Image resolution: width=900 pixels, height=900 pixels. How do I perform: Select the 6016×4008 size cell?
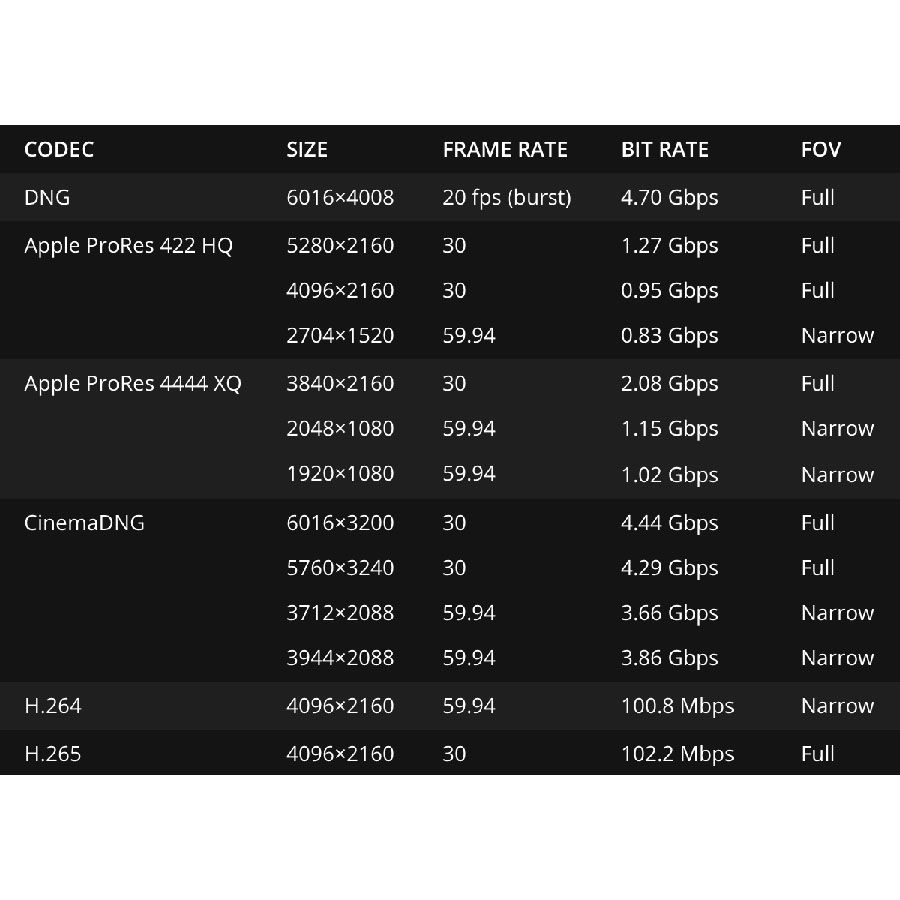[x=340, y=198]
